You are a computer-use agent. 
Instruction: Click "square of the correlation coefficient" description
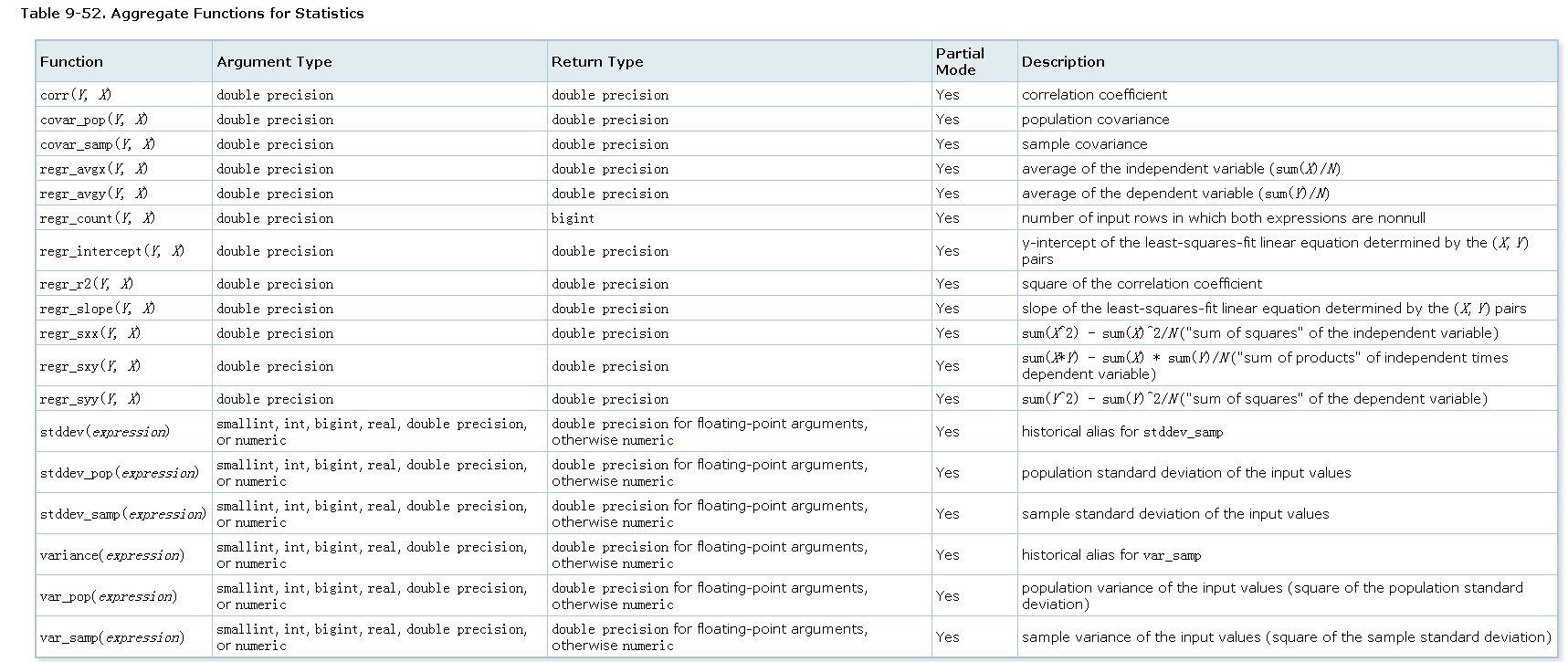pyautogui.click(x=1142, y=284)
